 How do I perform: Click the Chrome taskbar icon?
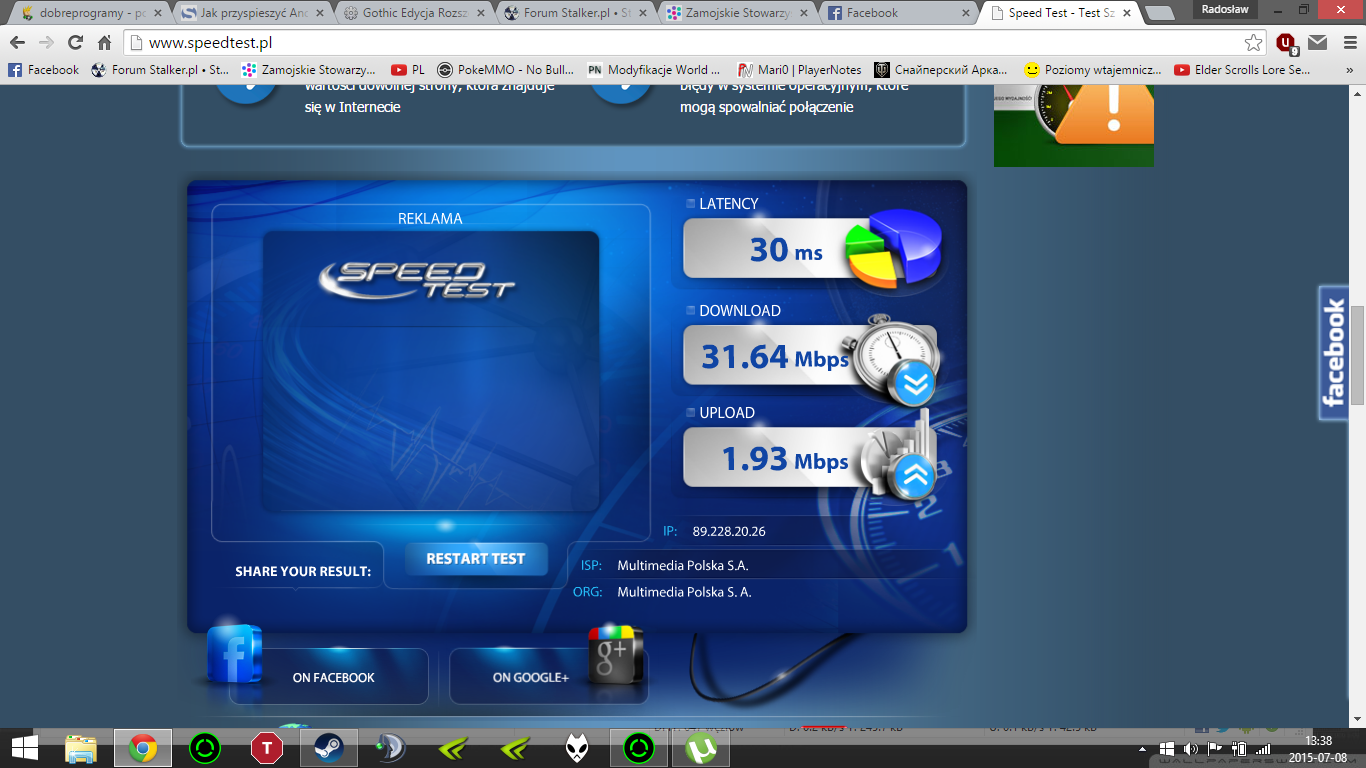tap(142, 748)
